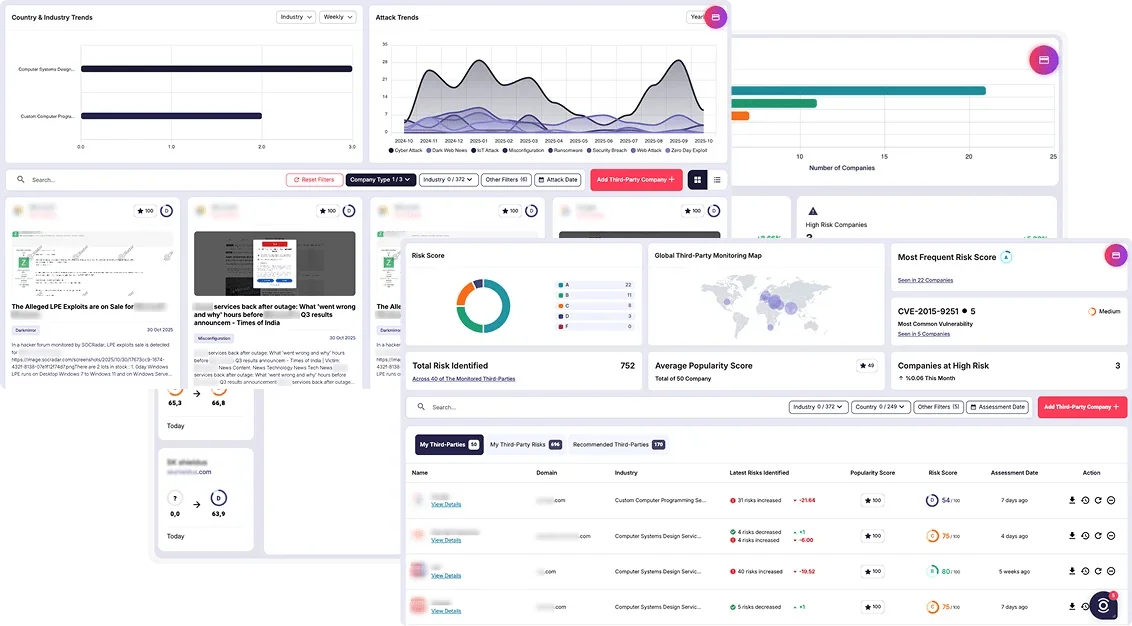Open the Seen in 22 Companies link

925,280
